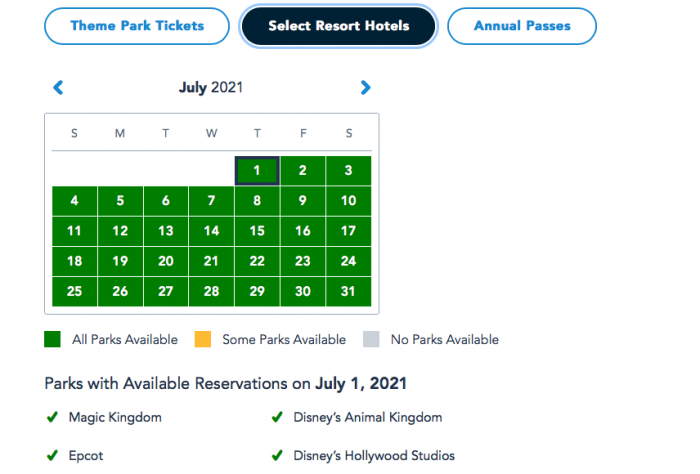Choose July 22 date cell
Screen dimensions: 700x474
pyautogui.click(x=257, y=261)
